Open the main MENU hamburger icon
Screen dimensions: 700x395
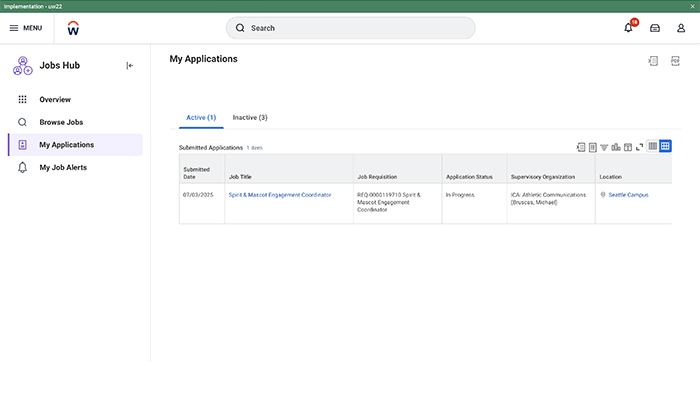14,28
